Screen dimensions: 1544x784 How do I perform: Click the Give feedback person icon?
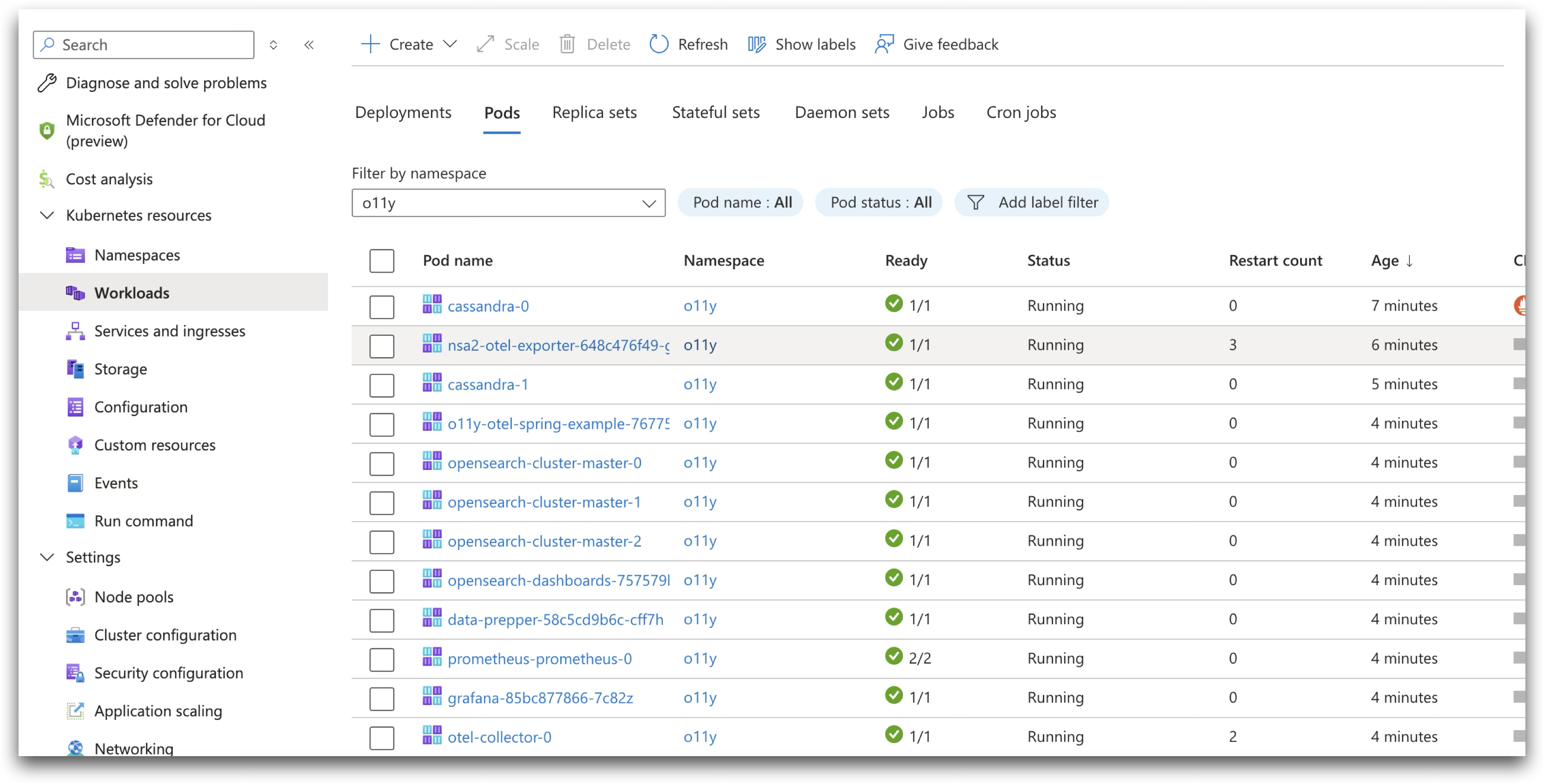click(x=885, y=44)
